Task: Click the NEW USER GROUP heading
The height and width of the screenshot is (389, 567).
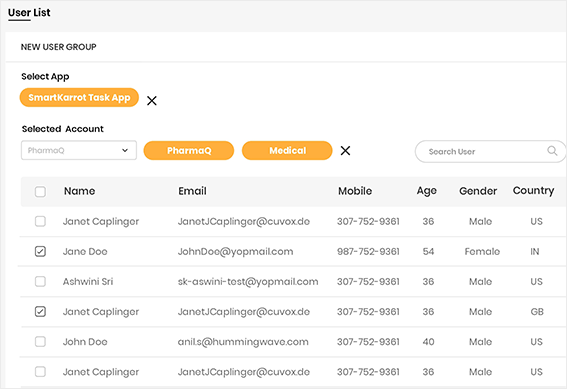Action: tap(59, 47)
